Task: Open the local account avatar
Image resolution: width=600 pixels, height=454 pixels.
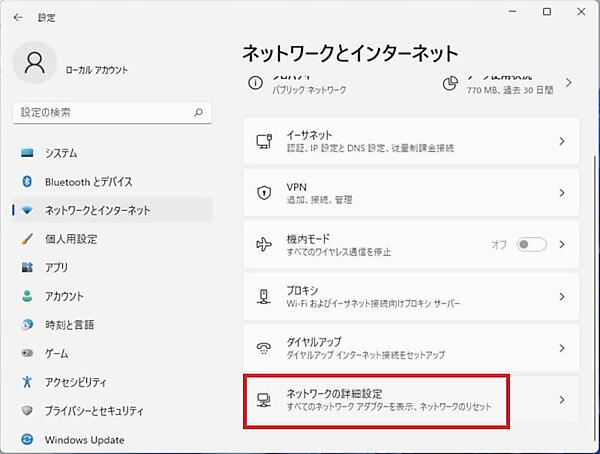Action: 35,63
